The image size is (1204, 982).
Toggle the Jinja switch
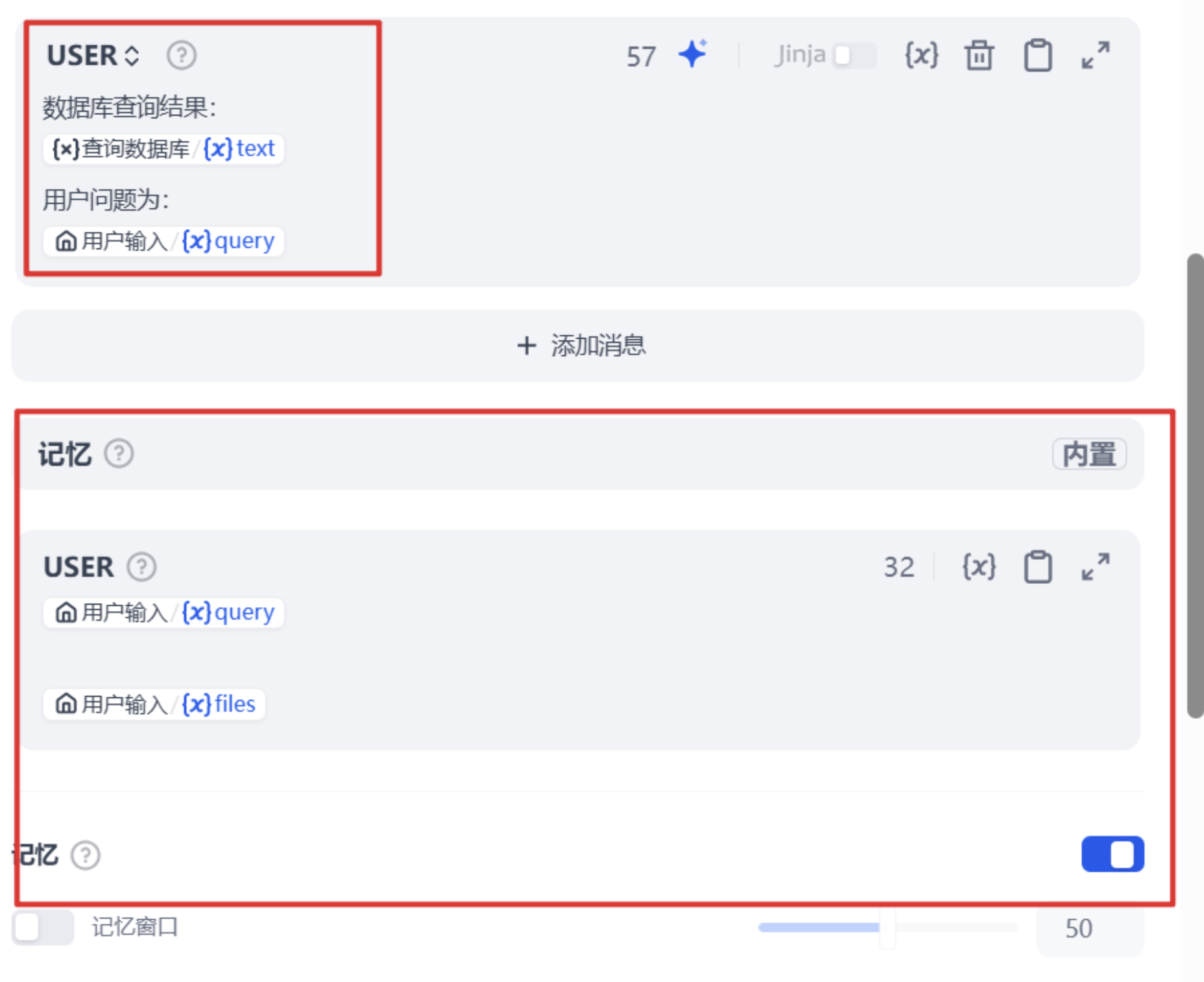854,56
